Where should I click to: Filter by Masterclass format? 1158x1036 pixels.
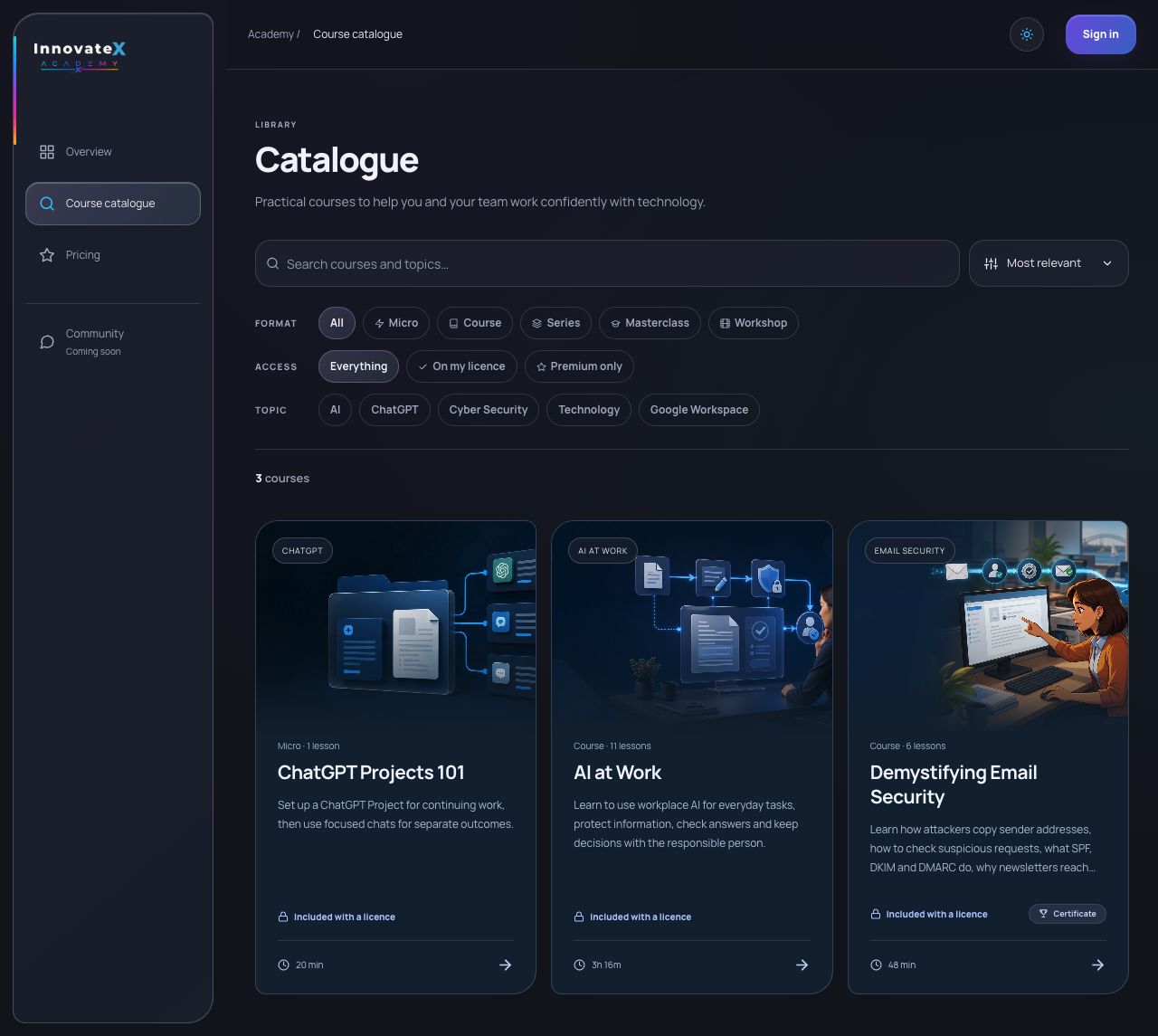(650, 323)
